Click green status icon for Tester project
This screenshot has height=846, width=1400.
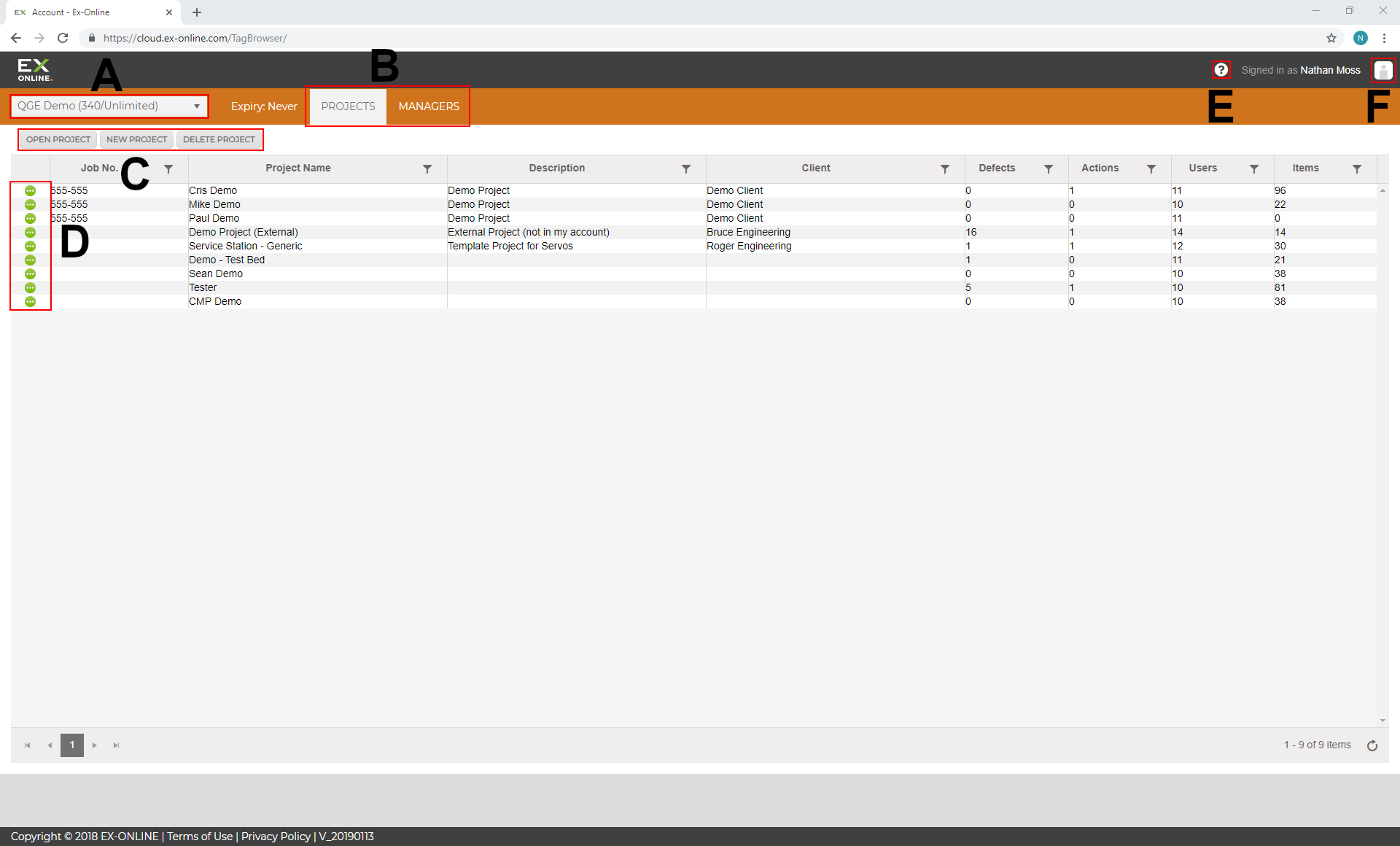30,287
